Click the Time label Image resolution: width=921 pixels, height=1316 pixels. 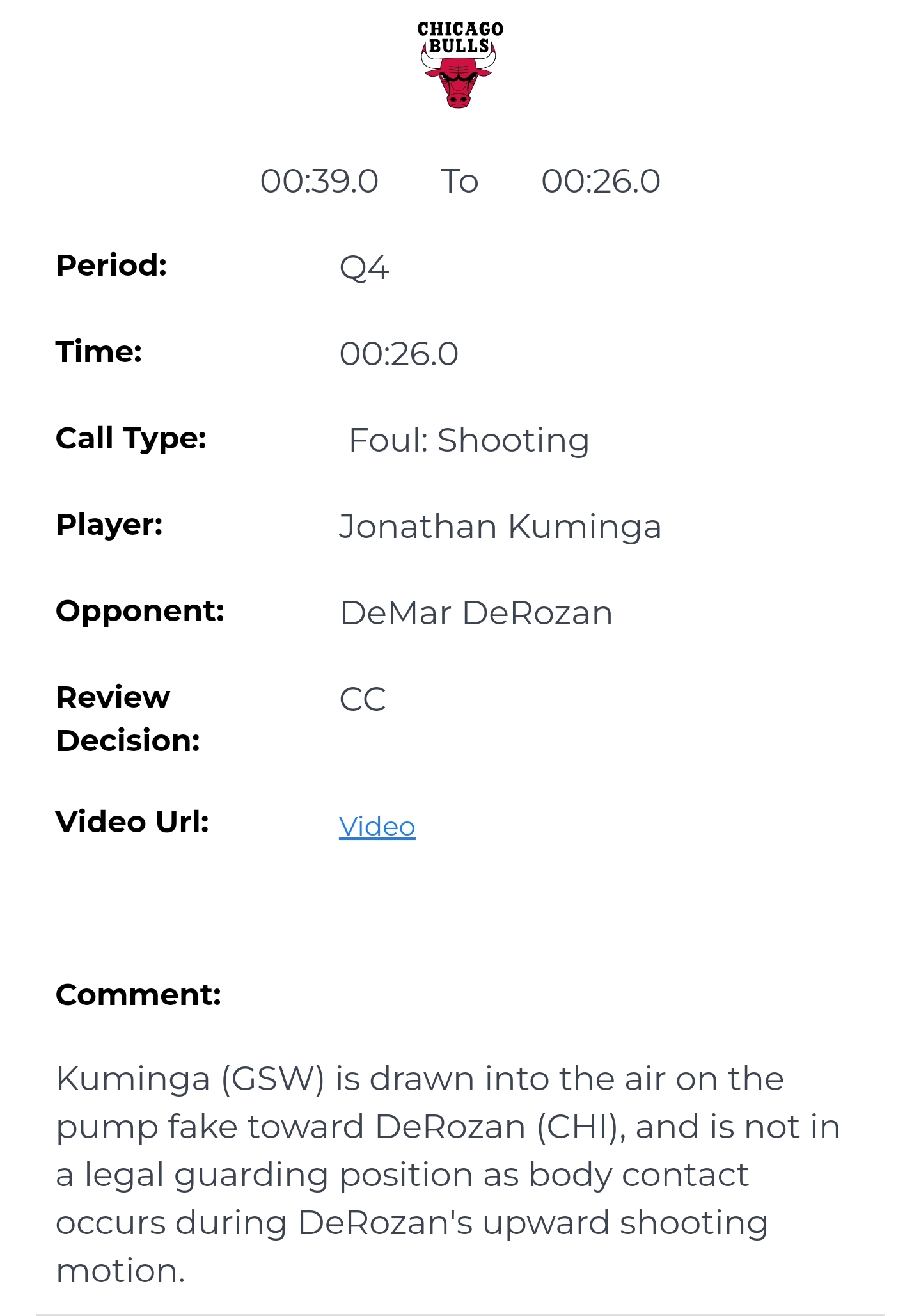point(98,352)
